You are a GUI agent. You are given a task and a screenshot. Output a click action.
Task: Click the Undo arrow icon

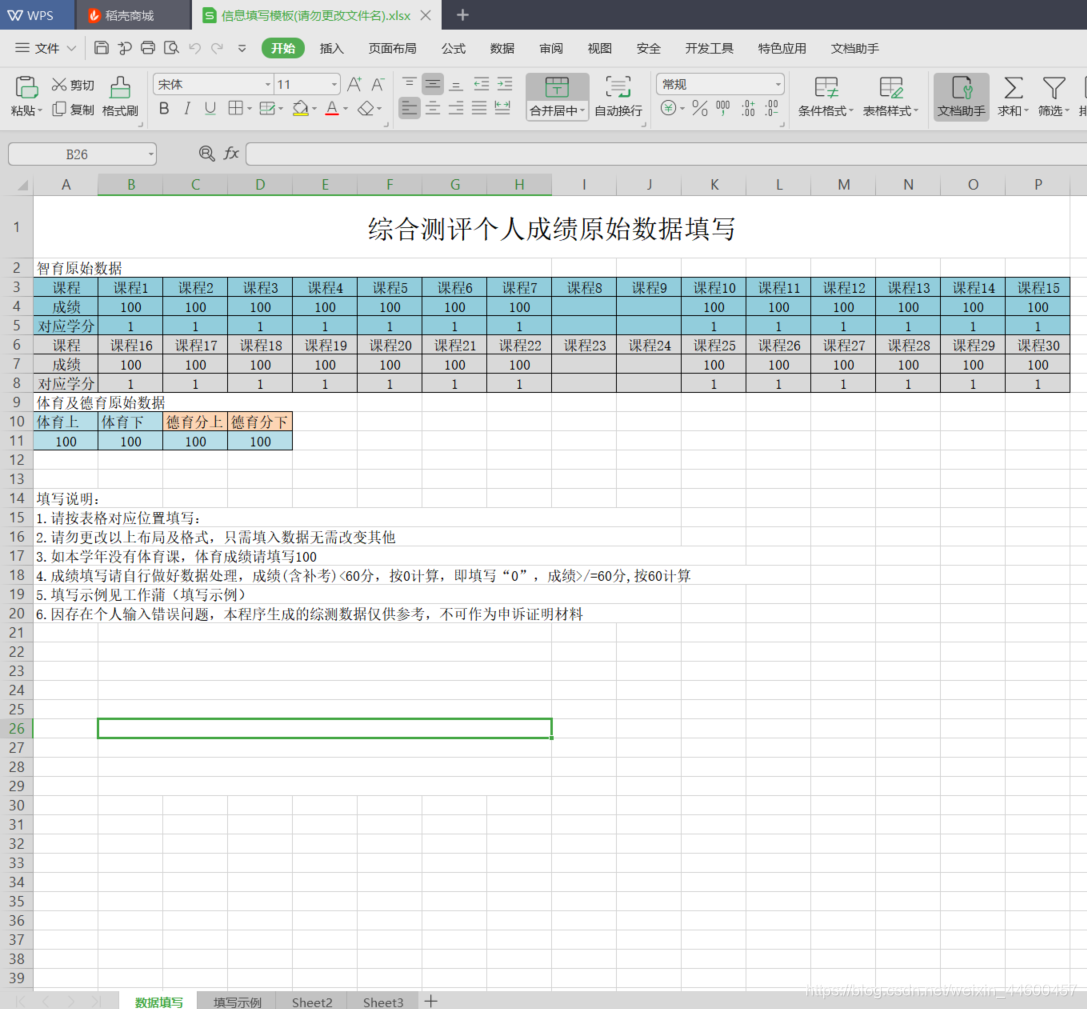pos(195,48)
